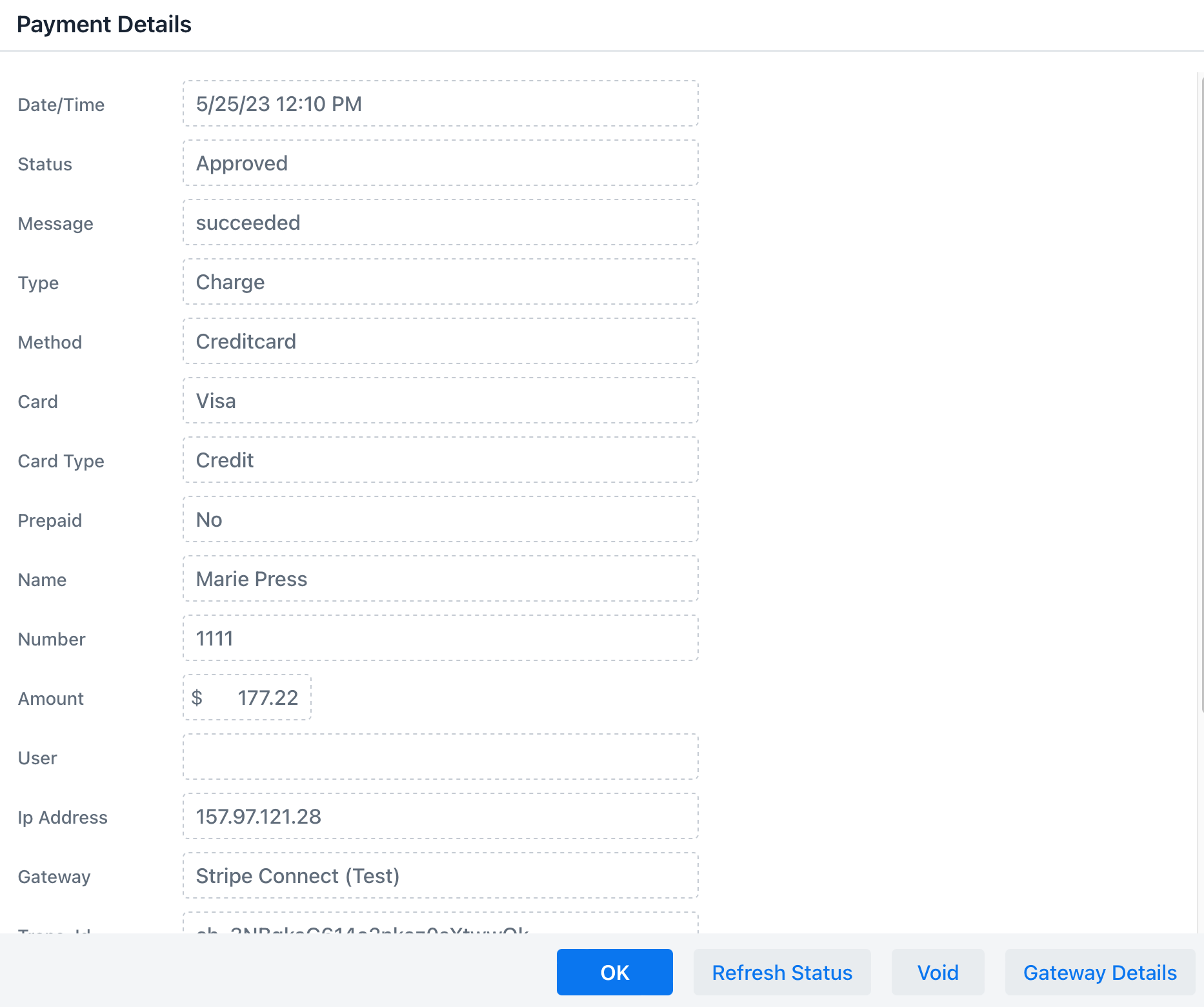
Task: Click the OK button
Action: 614,972
